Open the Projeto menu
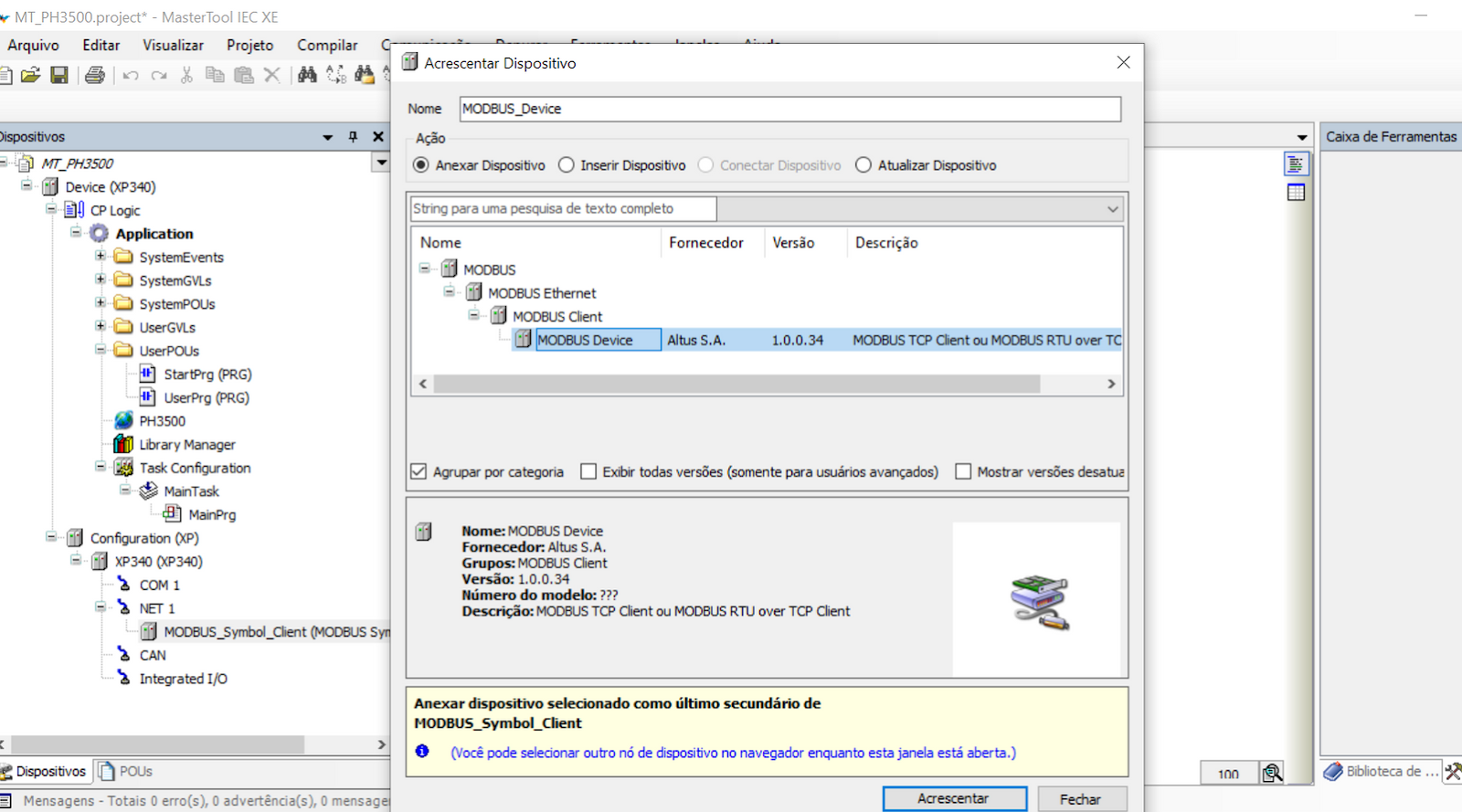This screenshot has width=1462, height=812. [249, 45]
